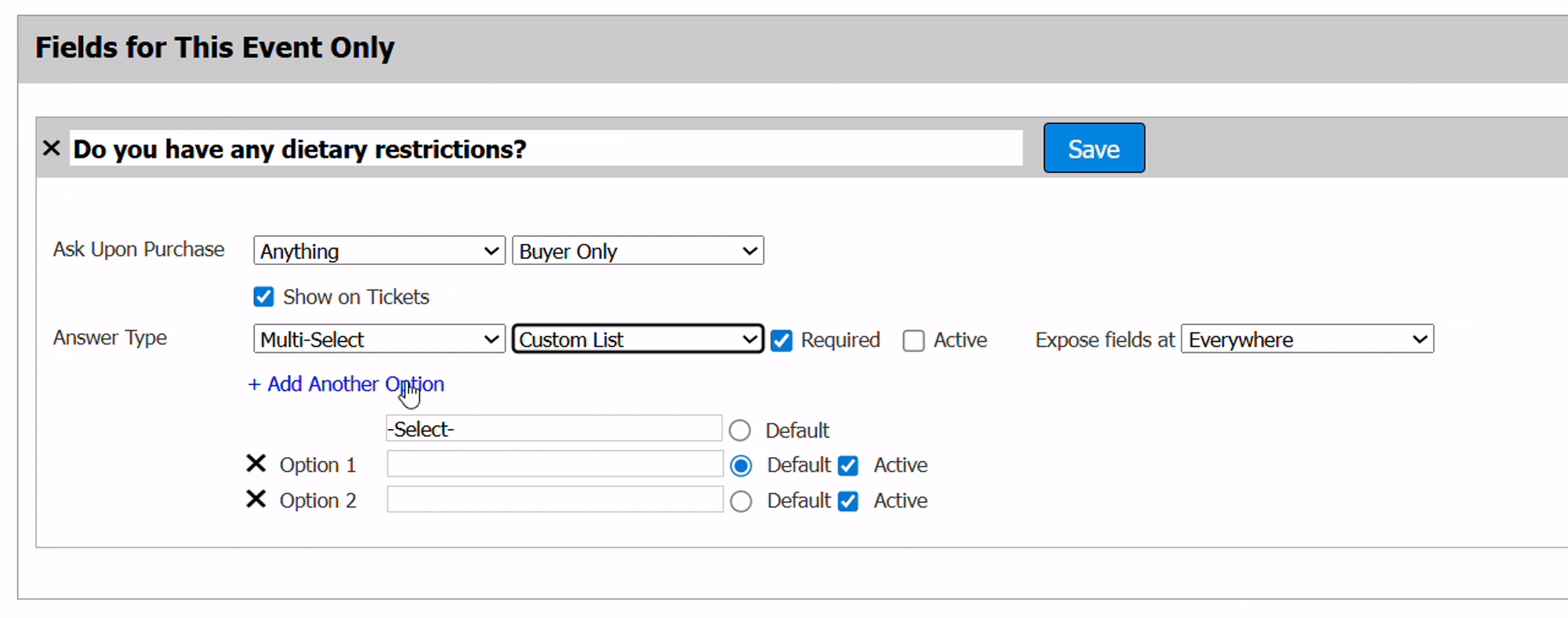Remove the dietary restrictions field with X
1568x618 pixels.
[52, 148]
